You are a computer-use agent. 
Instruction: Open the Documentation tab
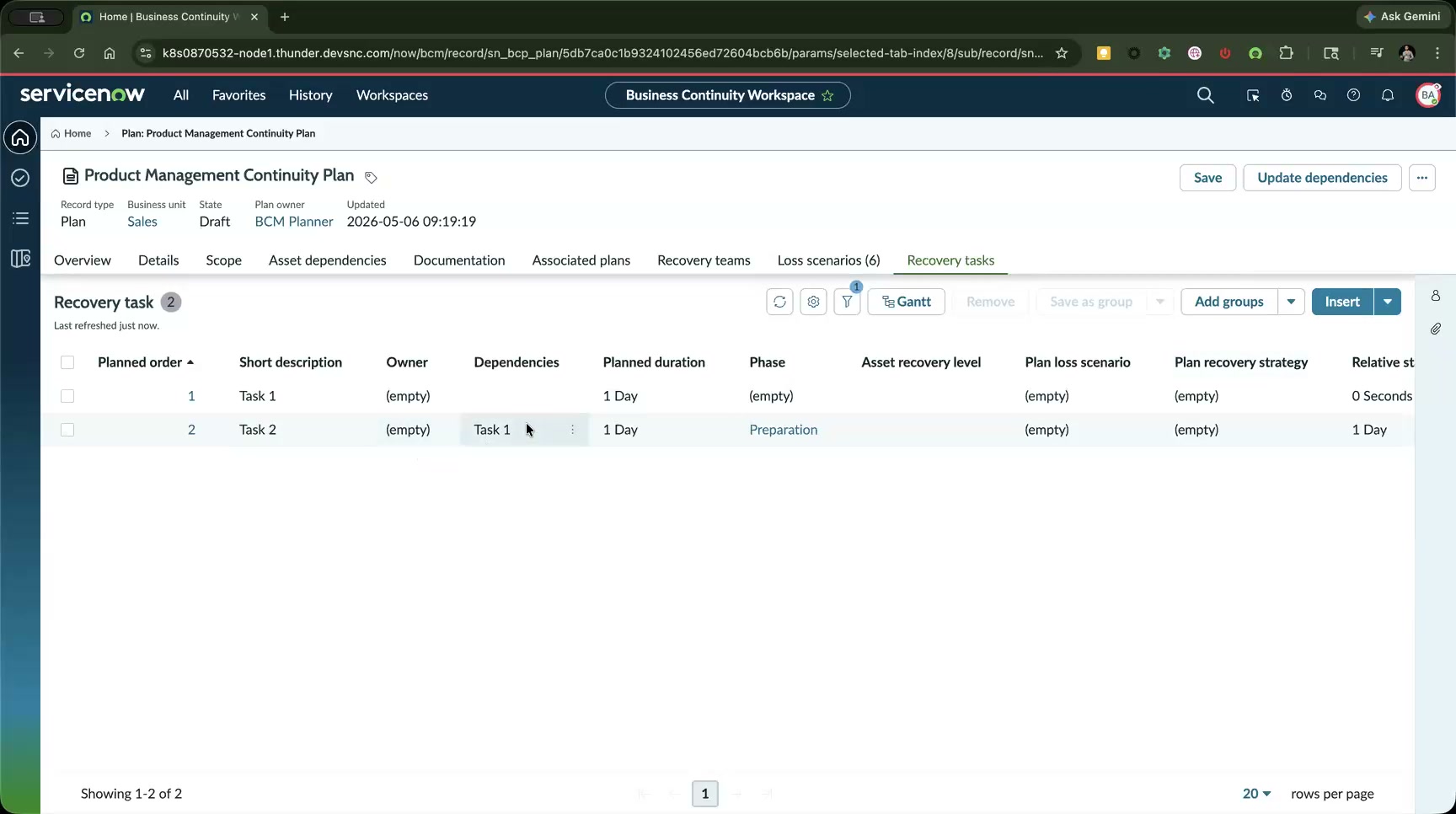click(x=459, y=260)
